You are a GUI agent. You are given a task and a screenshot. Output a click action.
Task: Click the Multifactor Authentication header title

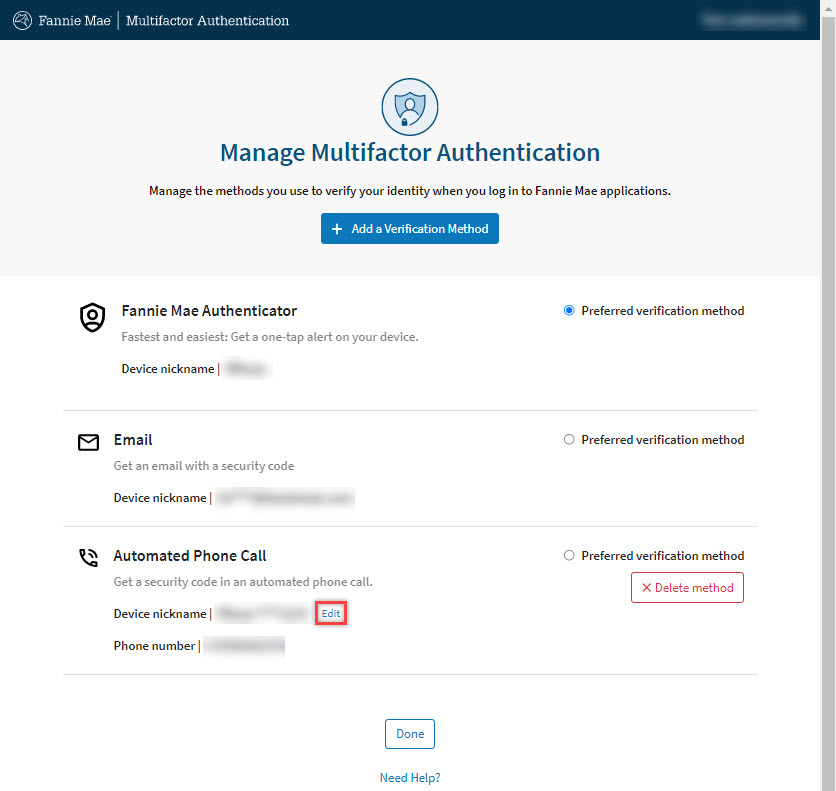pos(207,21)
